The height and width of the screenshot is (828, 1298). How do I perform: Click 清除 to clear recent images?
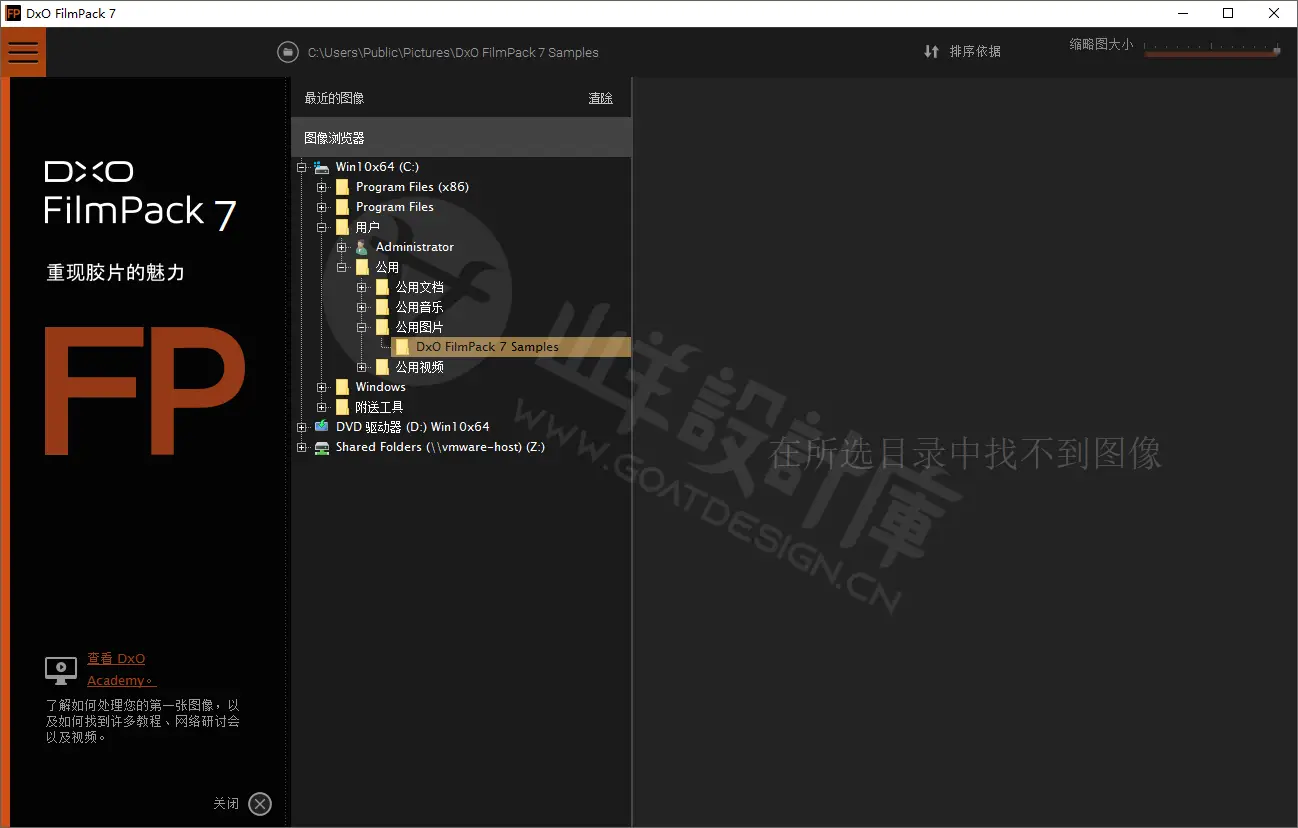[x=600, y=98]
